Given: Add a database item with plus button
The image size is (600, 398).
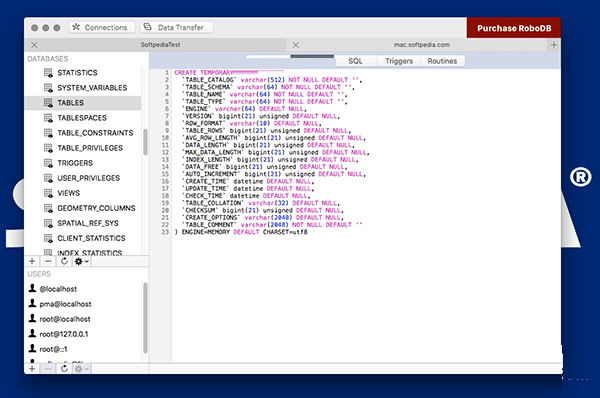Looking at the screenshot, I should pos(32,261).
